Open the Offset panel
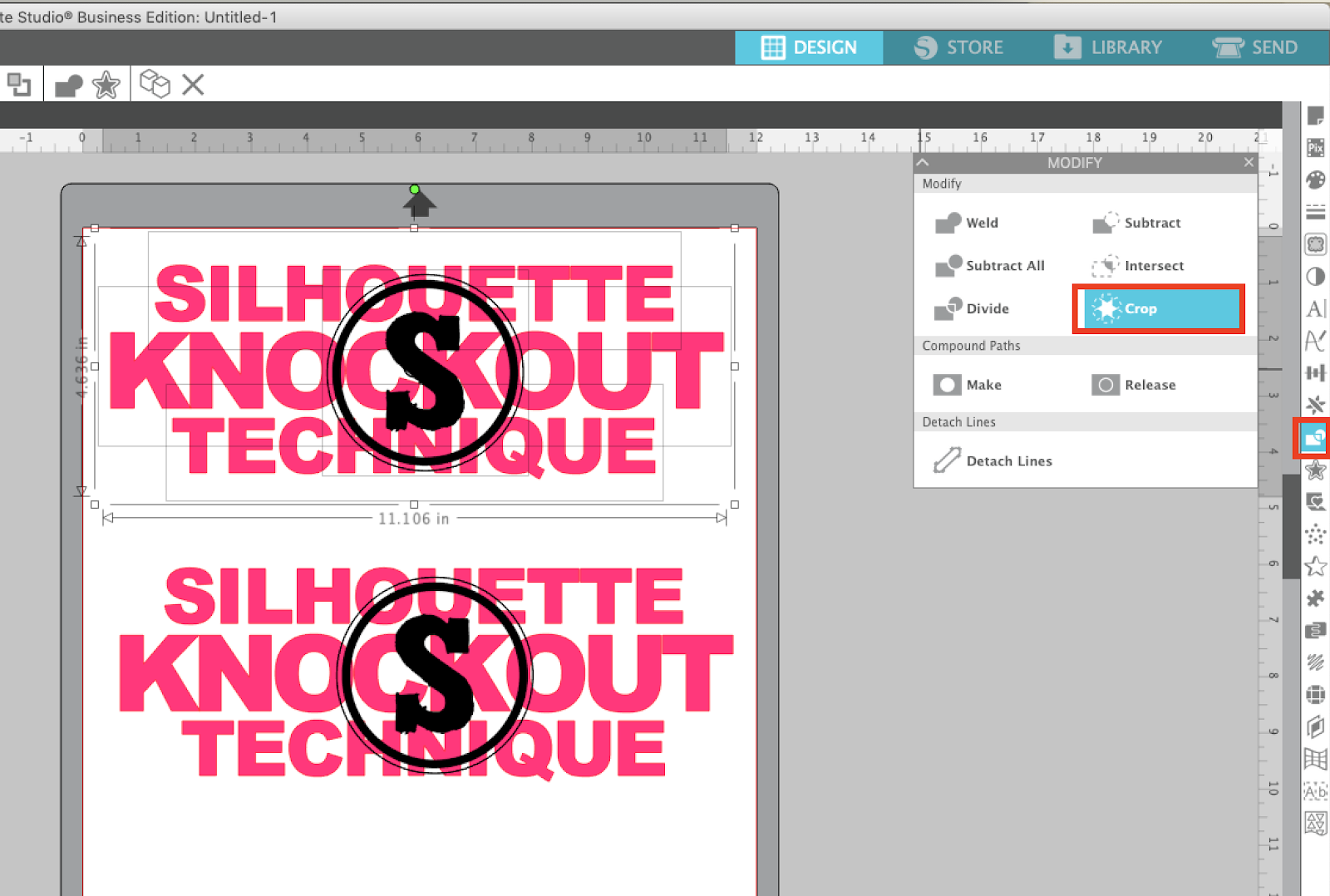The width and height of the screenshot is (1330, 896). pyautogui.click(x=1316, y=470)
